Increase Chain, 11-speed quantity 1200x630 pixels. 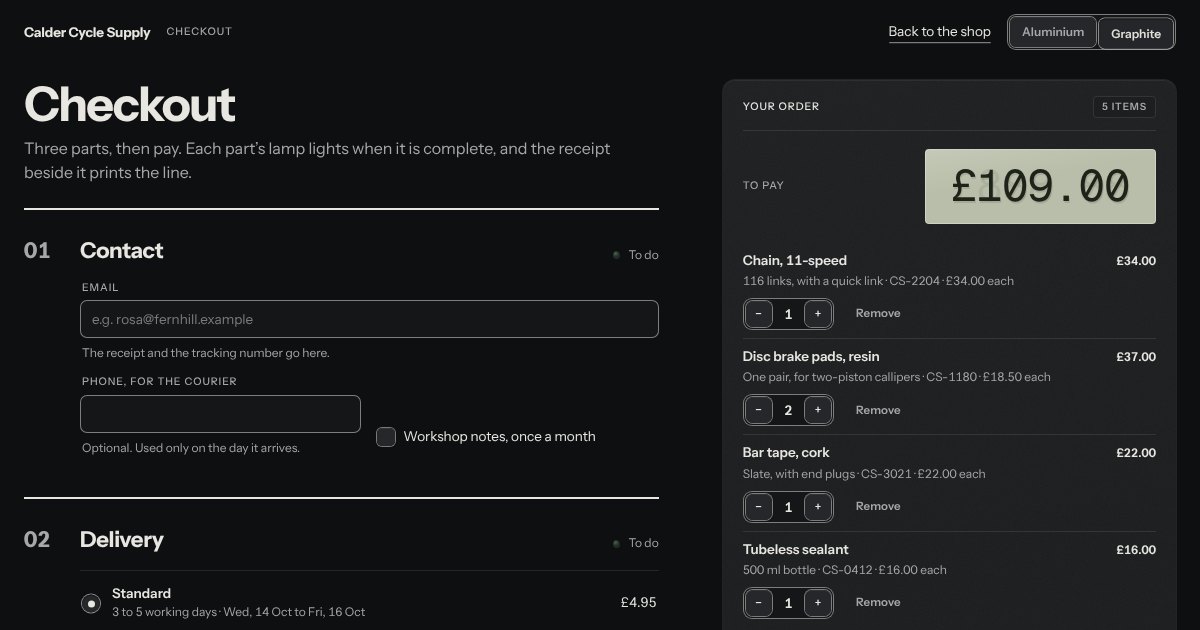coord(818,314)
